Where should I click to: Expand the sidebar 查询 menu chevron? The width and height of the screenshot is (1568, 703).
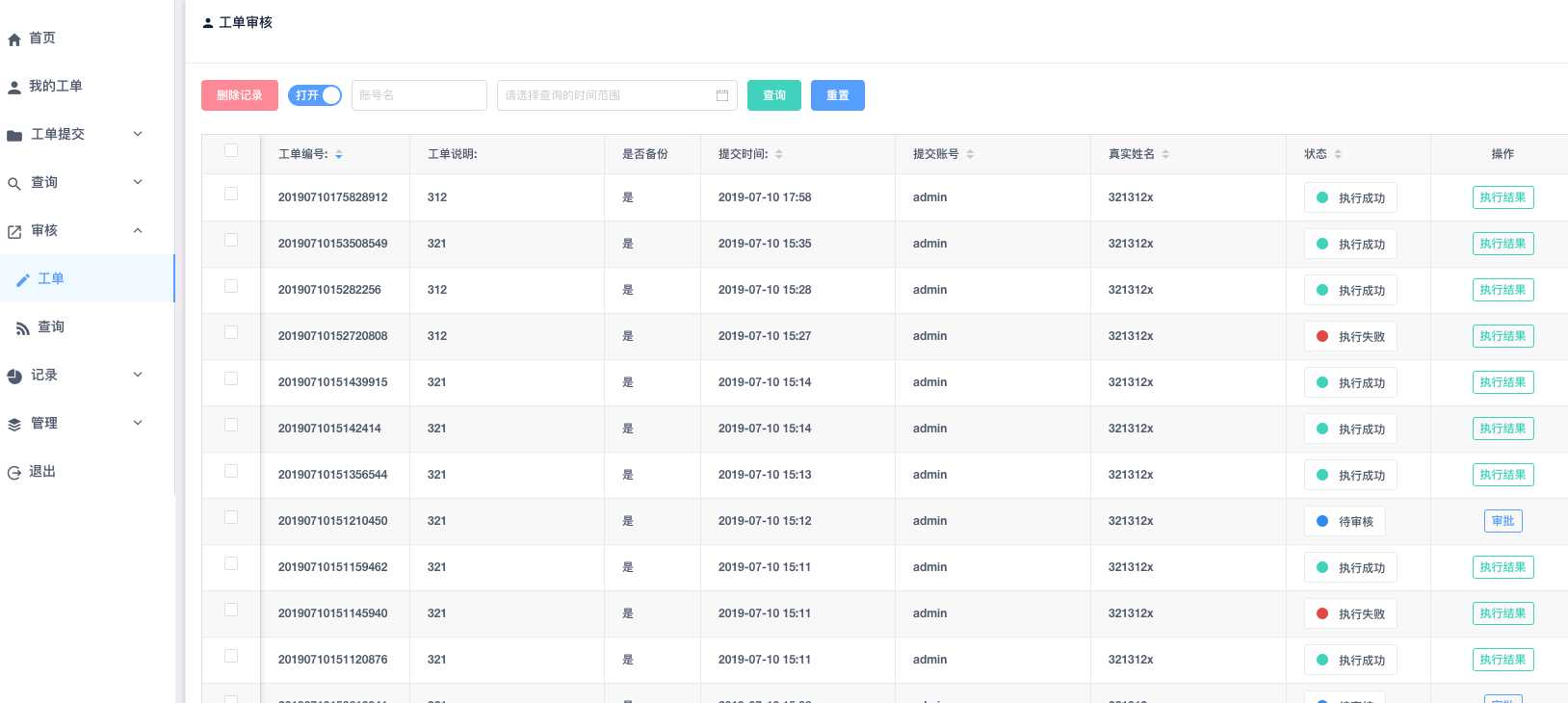(138, 182)
